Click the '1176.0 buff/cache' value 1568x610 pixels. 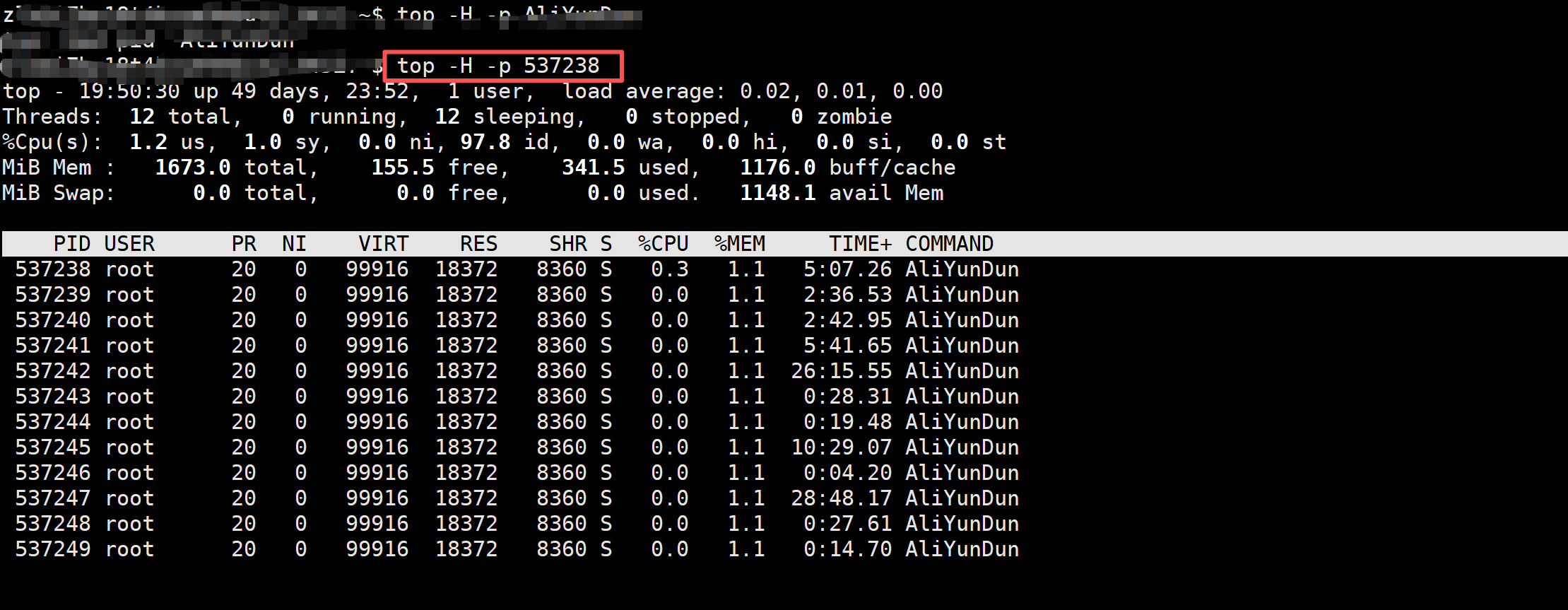848,168
